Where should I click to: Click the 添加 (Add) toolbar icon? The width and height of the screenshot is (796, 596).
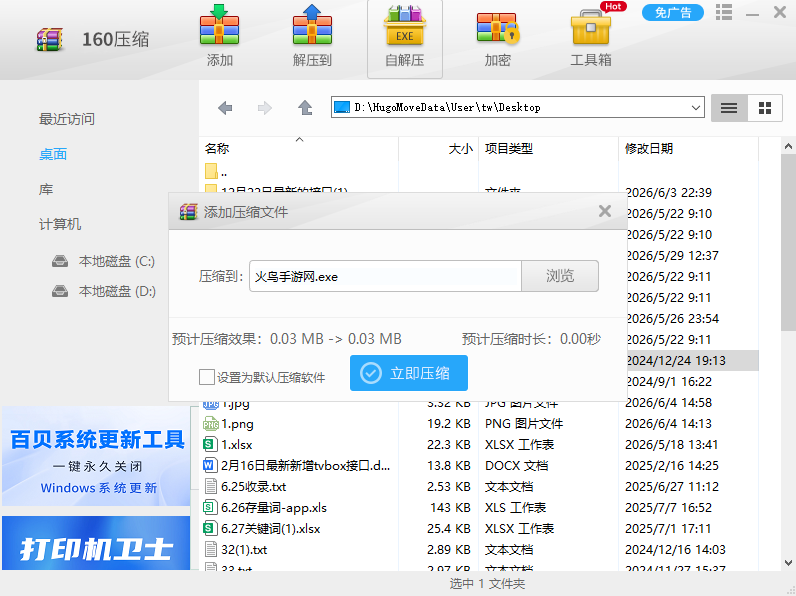click(x=219, y=36)
